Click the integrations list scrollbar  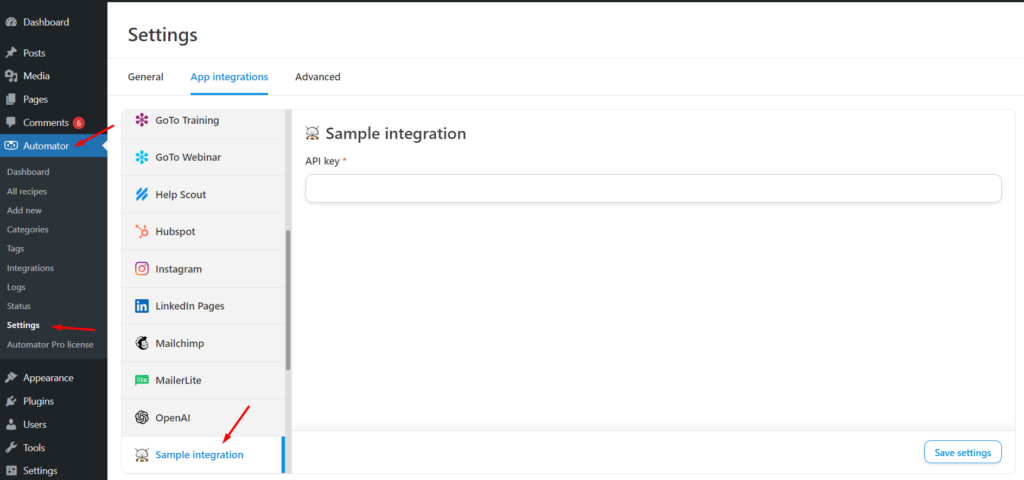(288, 300)
